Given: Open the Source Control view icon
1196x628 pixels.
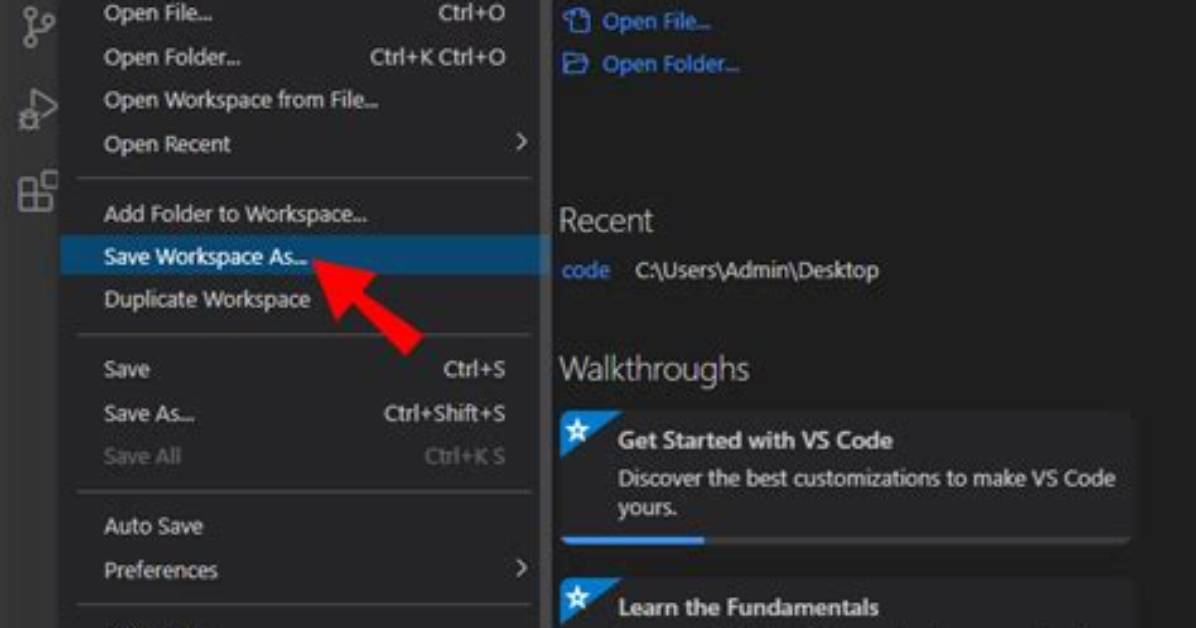Looking at the screenshot, I should point(37,27).
